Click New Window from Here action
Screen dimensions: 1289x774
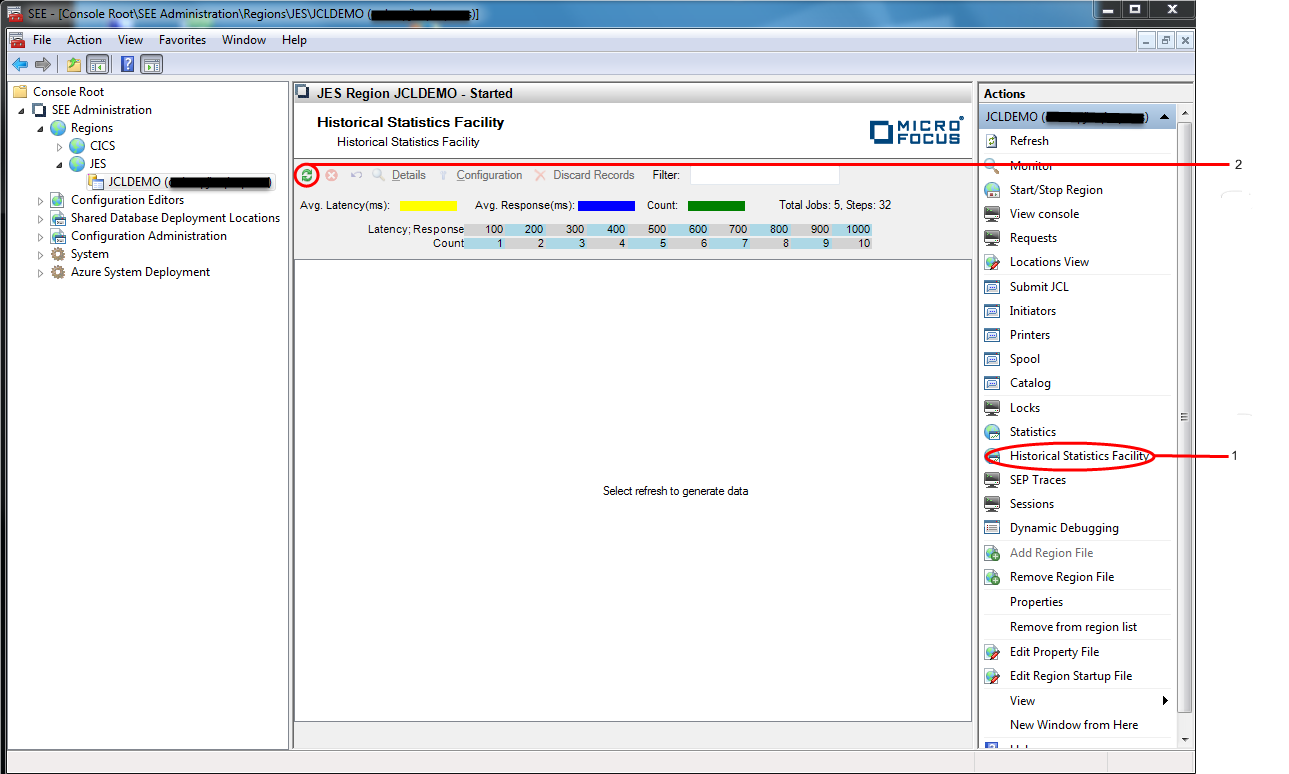[x=1074, y=725]
